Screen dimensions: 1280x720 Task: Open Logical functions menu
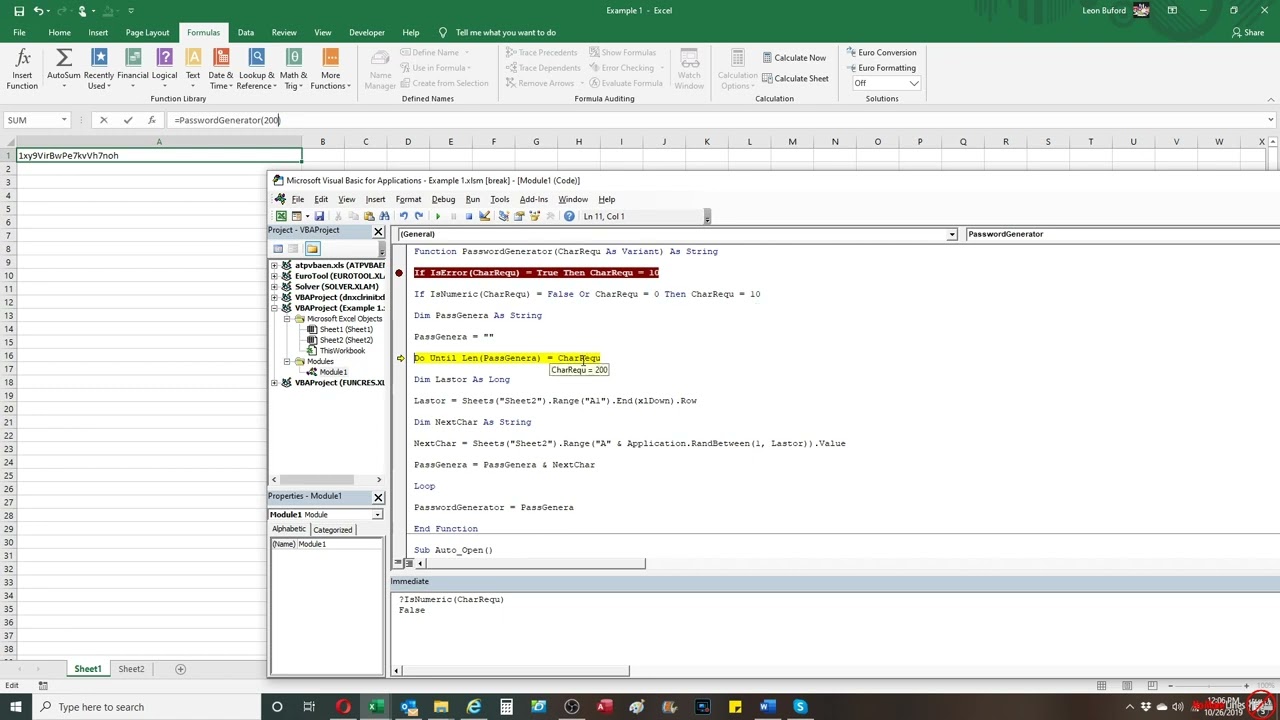point(165,68)
